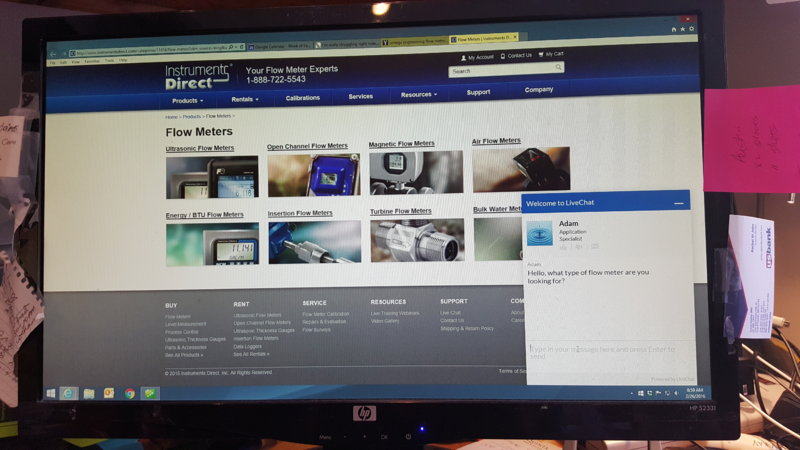Minimize the LiveChat window

[679, 203]
